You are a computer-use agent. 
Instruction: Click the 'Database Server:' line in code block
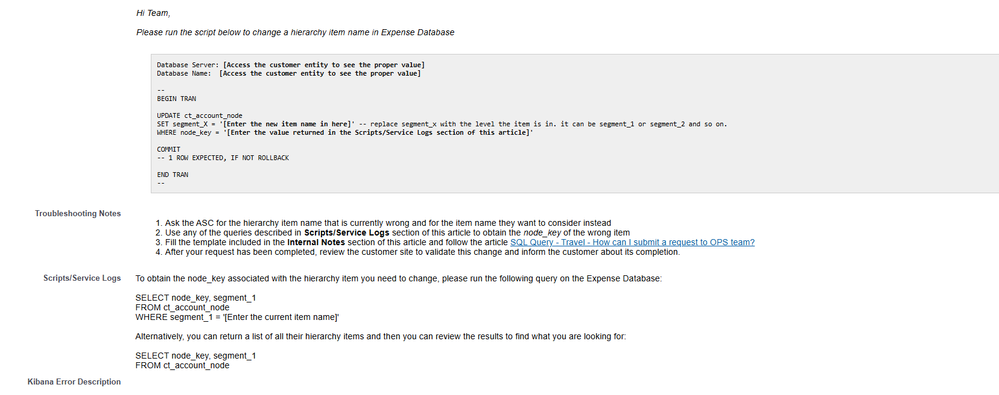pos(291,65)
